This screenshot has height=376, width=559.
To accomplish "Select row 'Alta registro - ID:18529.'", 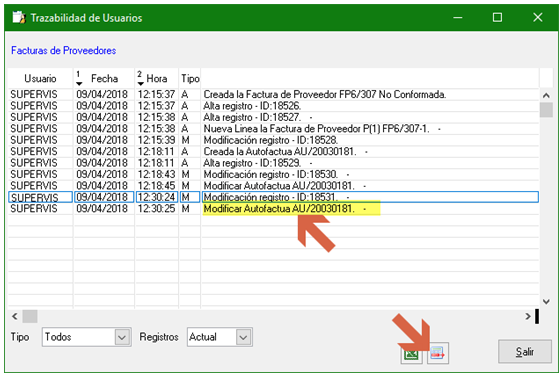I will (x=273, y=163).
